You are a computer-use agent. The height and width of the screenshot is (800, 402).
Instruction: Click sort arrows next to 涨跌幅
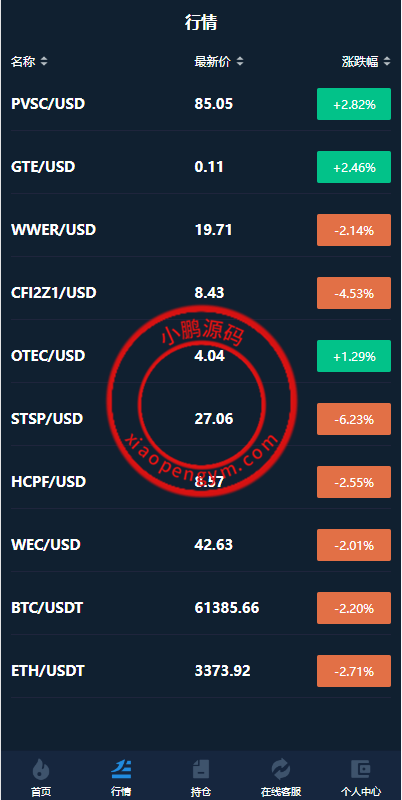click(387, 62)
